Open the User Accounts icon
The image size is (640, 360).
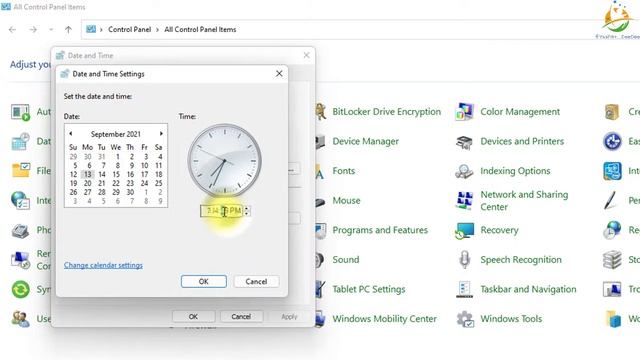coord(20,319)
